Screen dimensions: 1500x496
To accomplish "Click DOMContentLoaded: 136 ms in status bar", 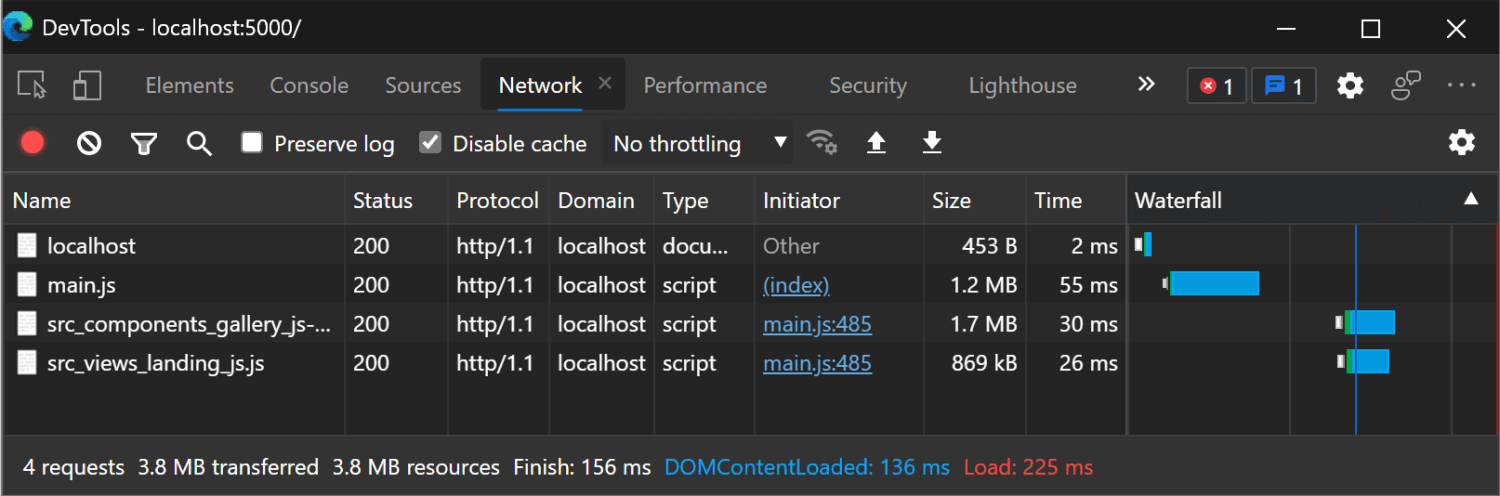I will point(807,467).
